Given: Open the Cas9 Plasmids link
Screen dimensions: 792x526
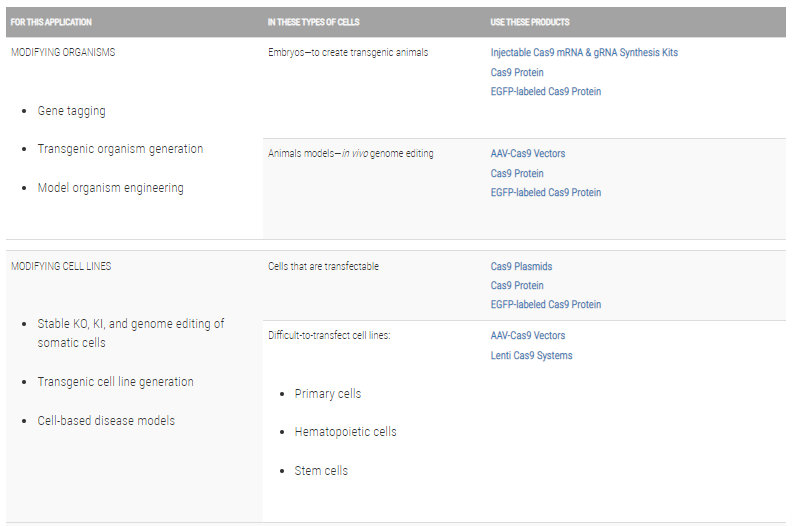Looking at the screenshot, I should [x=521, y=267].
